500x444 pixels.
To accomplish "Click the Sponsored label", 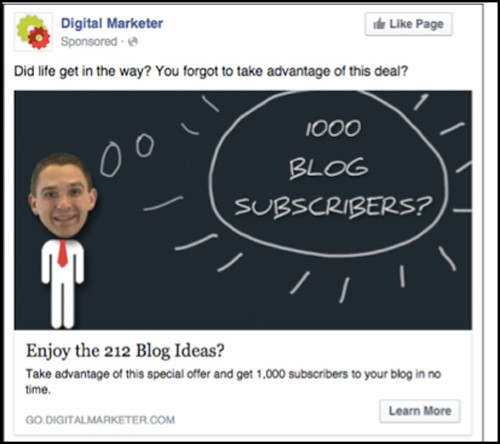I will point(89,42).
